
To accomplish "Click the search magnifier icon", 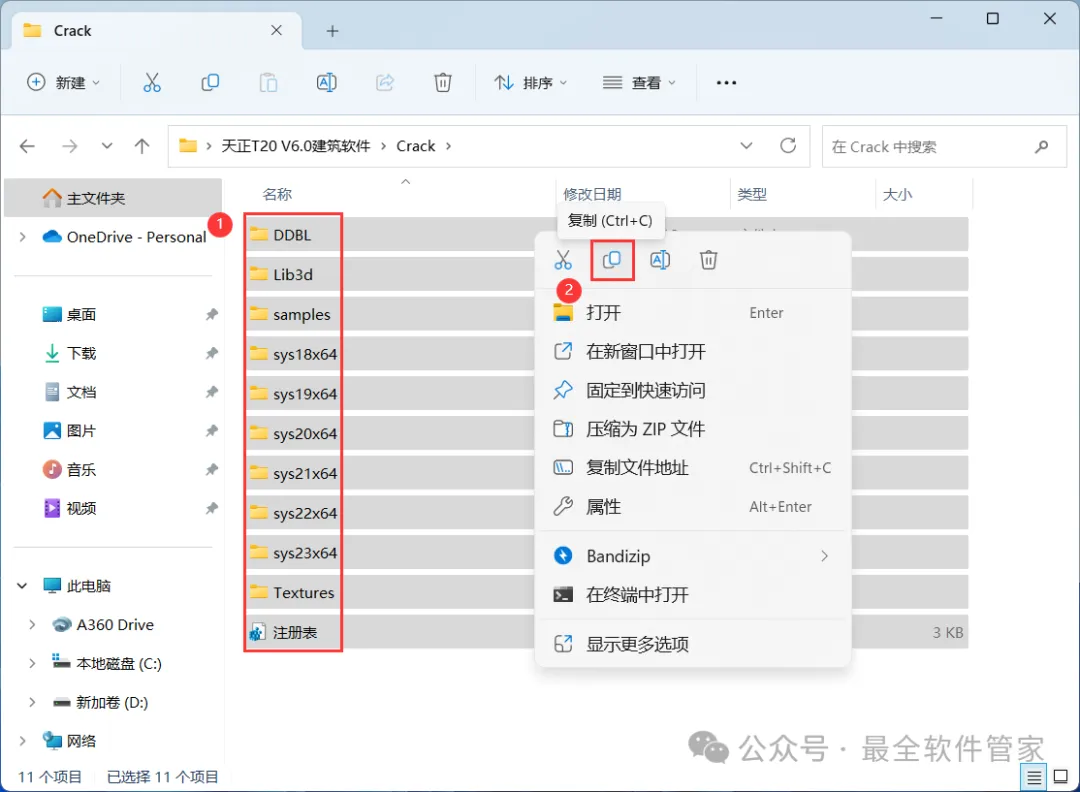I will click(1041, 147).
